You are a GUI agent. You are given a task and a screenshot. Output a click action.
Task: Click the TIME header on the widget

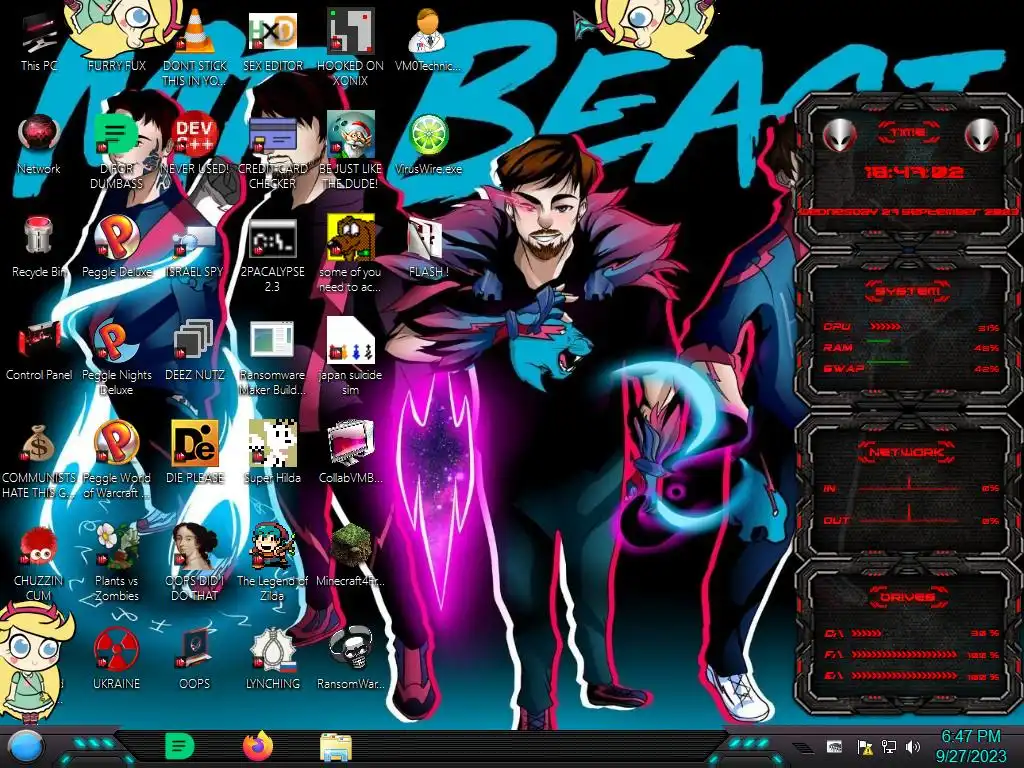[908, 133]
